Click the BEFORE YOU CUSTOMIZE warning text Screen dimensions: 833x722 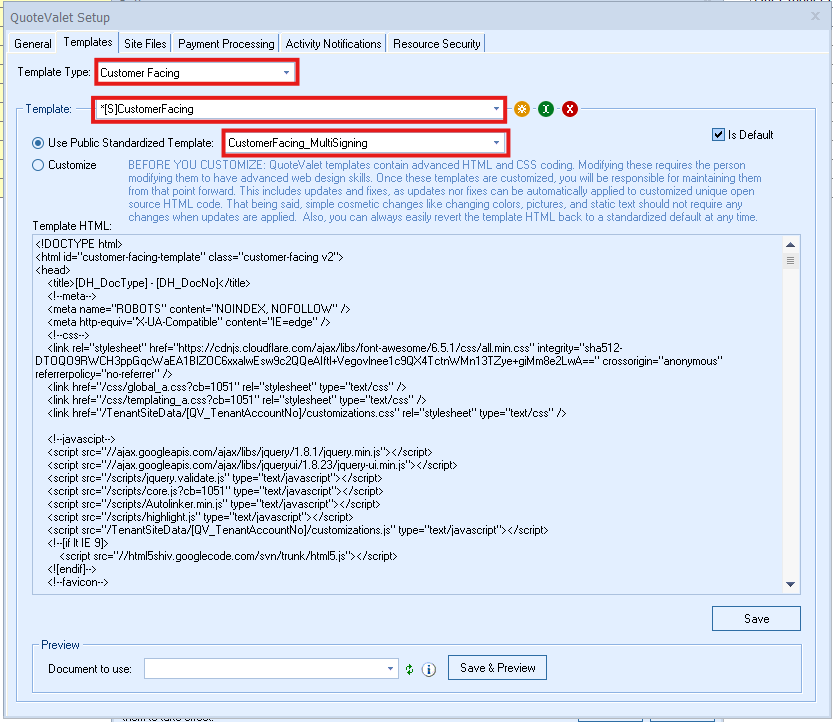point(445,191)
